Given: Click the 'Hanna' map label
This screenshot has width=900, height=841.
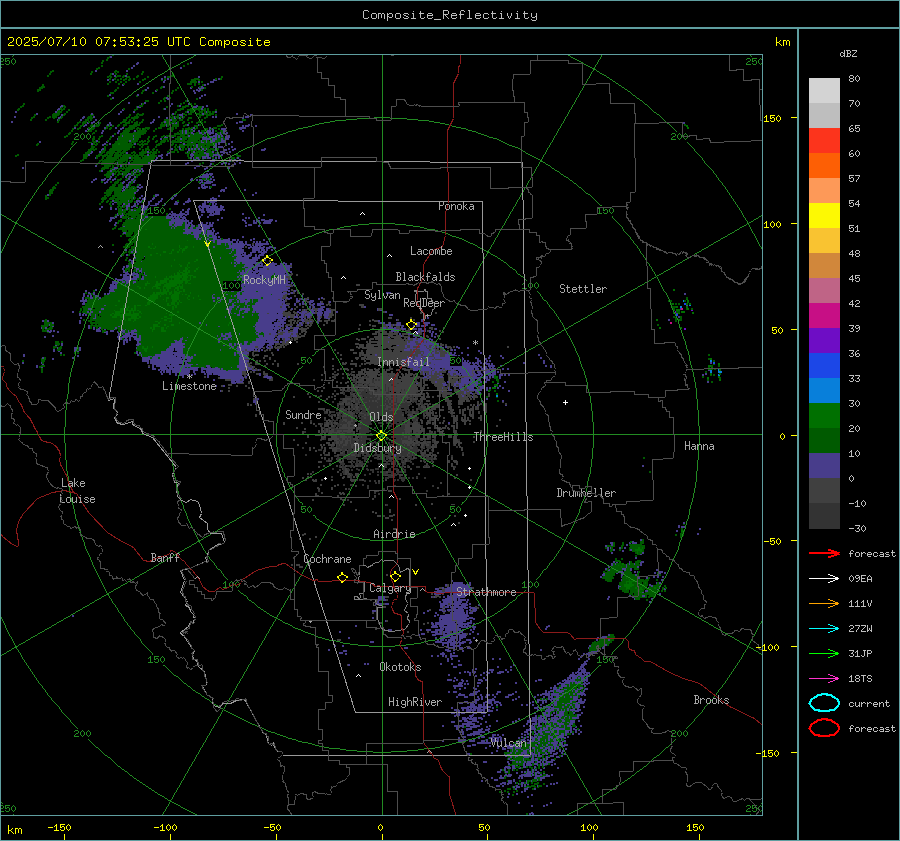Looking at the screenshot, I should [x=699, y=446].
